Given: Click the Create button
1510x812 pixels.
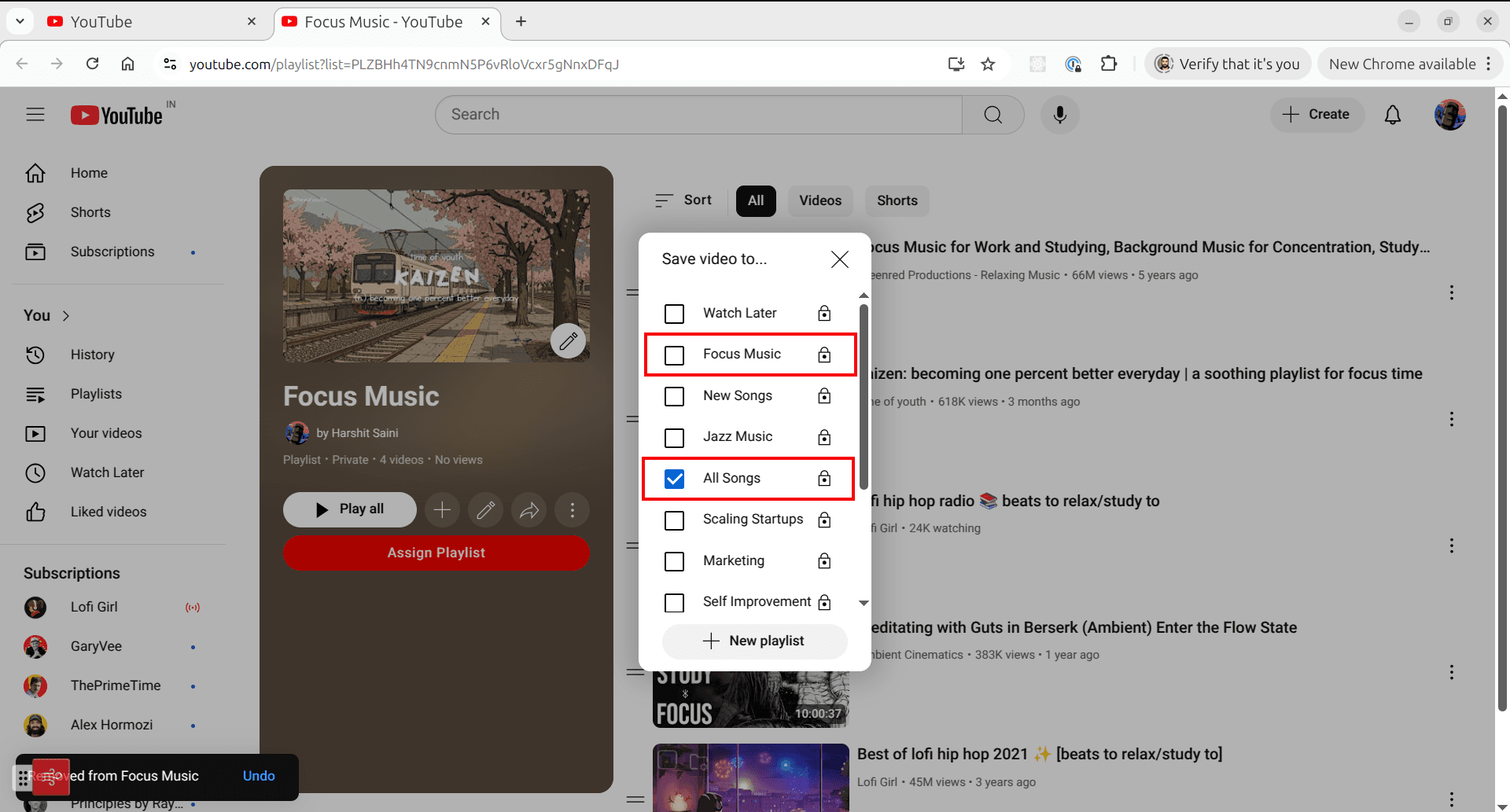Looking at the screenshot, I should [1317, 115].
